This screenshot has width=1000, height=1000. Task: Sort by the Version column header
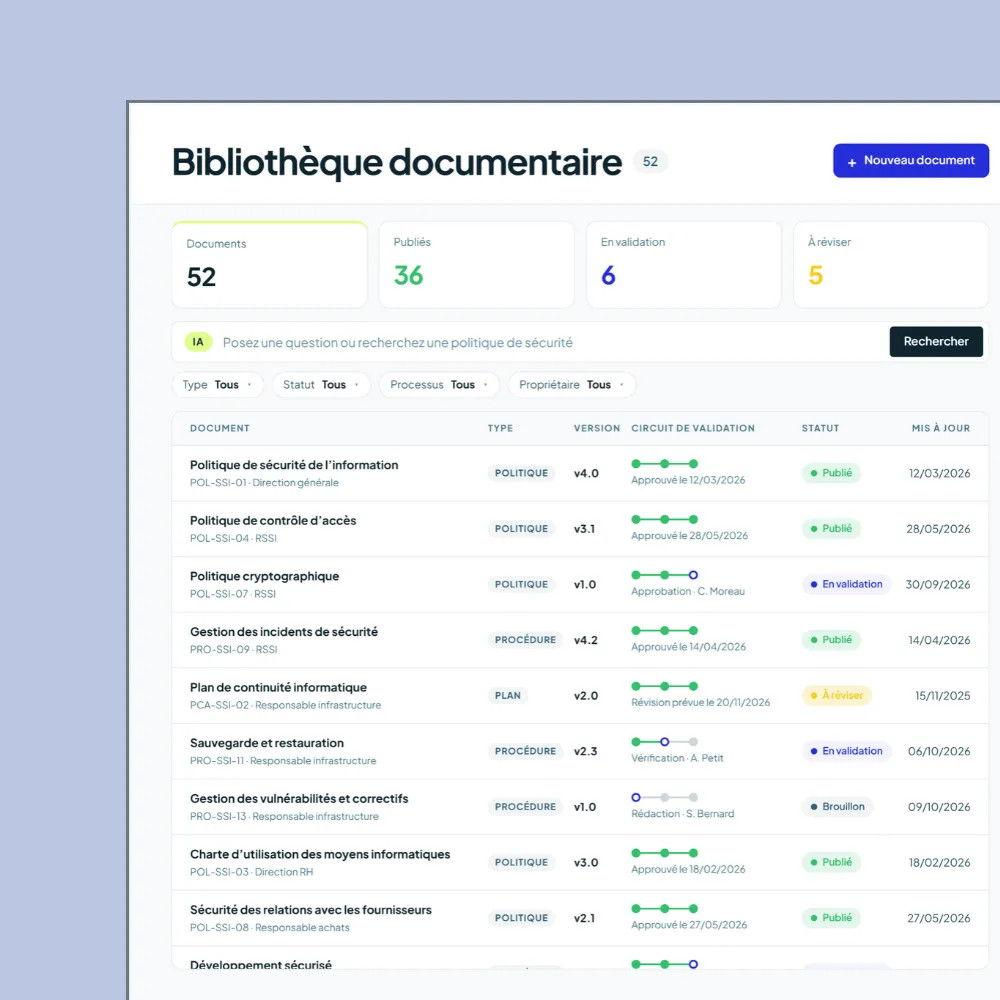(596, 428)
